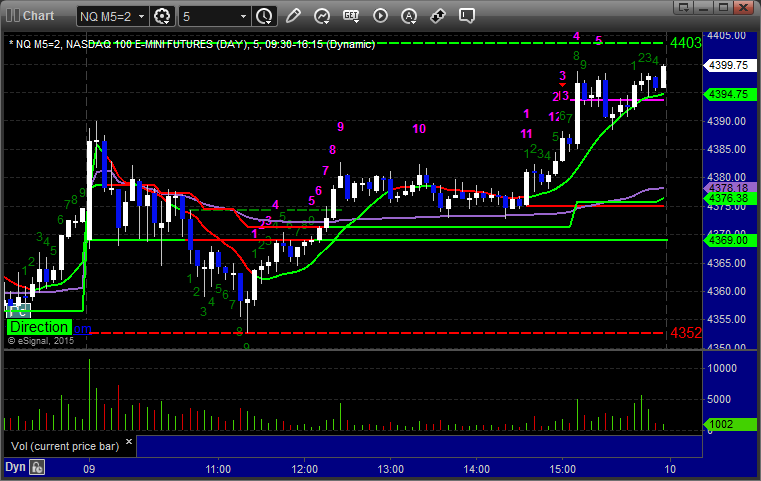This screenshot has width=761, height=481.
Task: Click the Chart window title label
Action: [x=39, y=16]
